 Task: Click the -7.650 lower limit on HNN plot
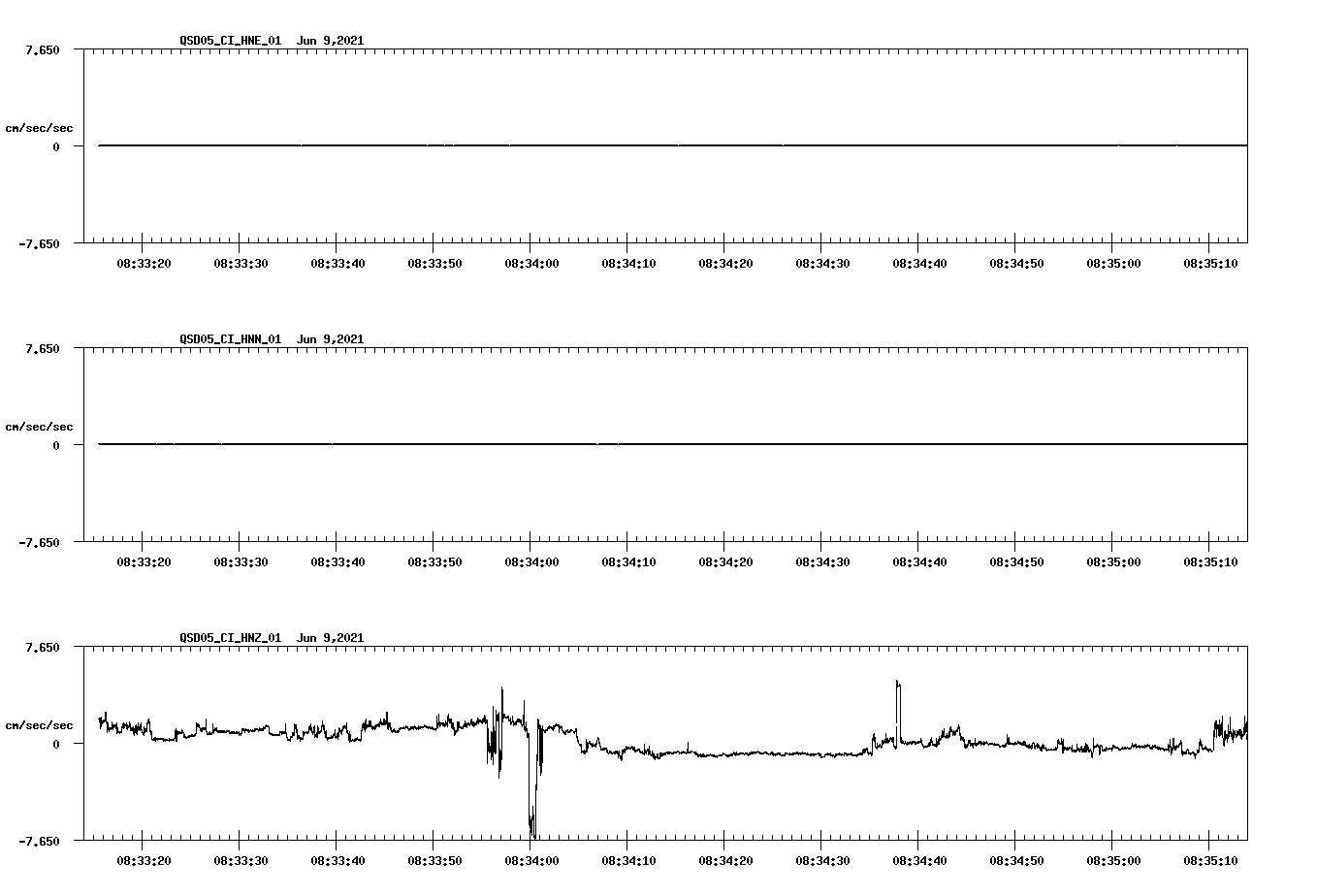[x=39, y=543]
